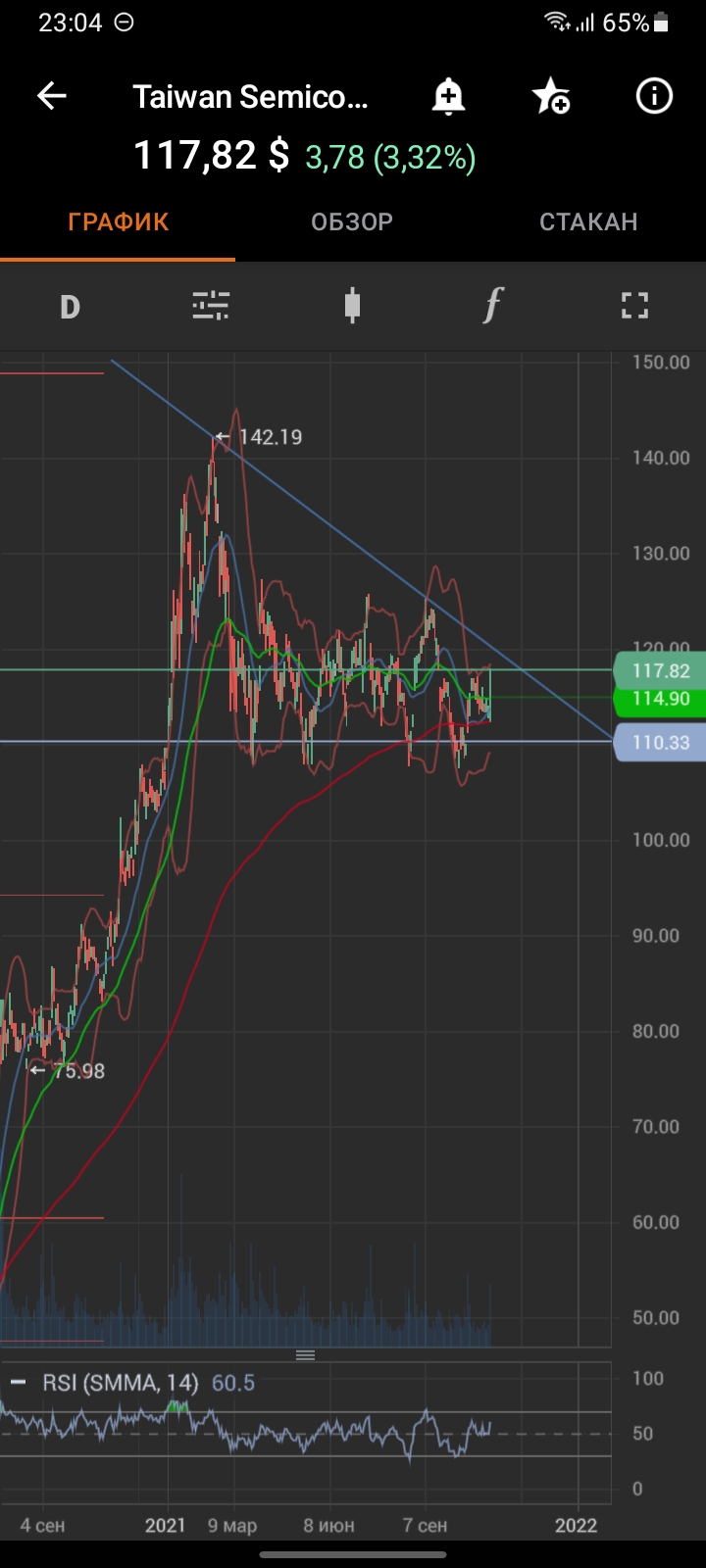Tap the 2021 date axis label
Viewport: 706px width, 1568px height.
165,1525
